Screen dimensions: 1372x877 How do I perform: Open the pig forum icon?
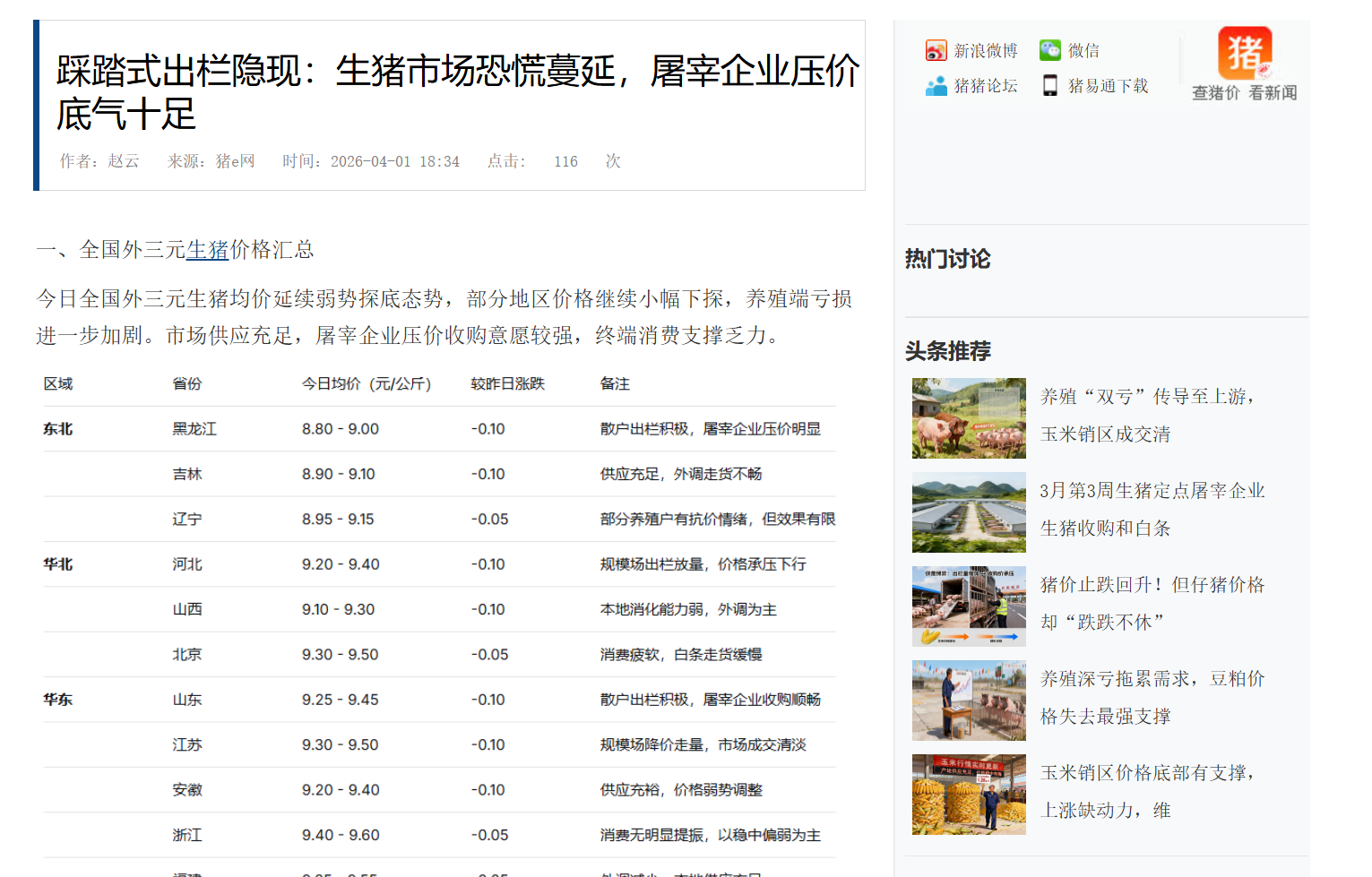pyautogui.click(x=936, y=86)
